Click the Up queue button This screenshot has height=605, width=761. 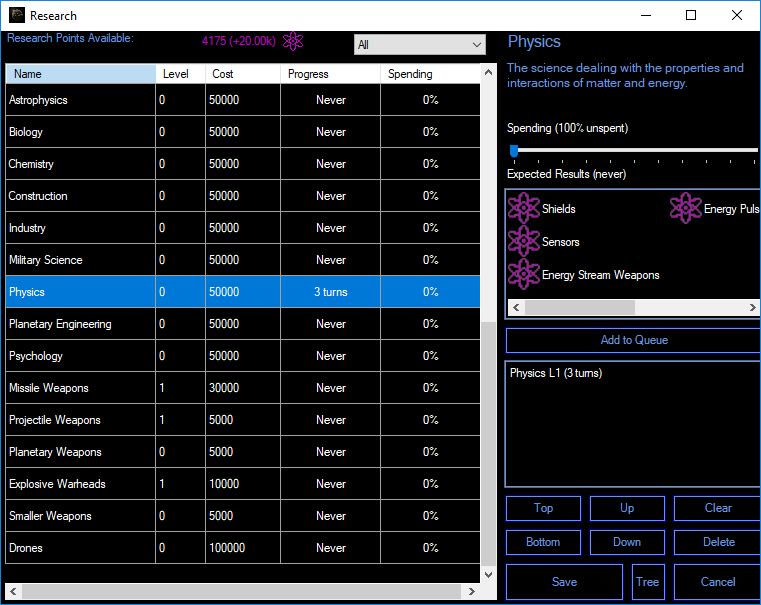[x=627, y=508]
